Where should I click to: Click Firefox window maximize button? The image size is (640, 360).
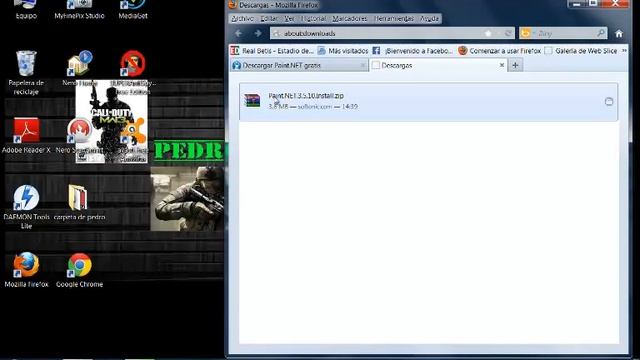593,4
